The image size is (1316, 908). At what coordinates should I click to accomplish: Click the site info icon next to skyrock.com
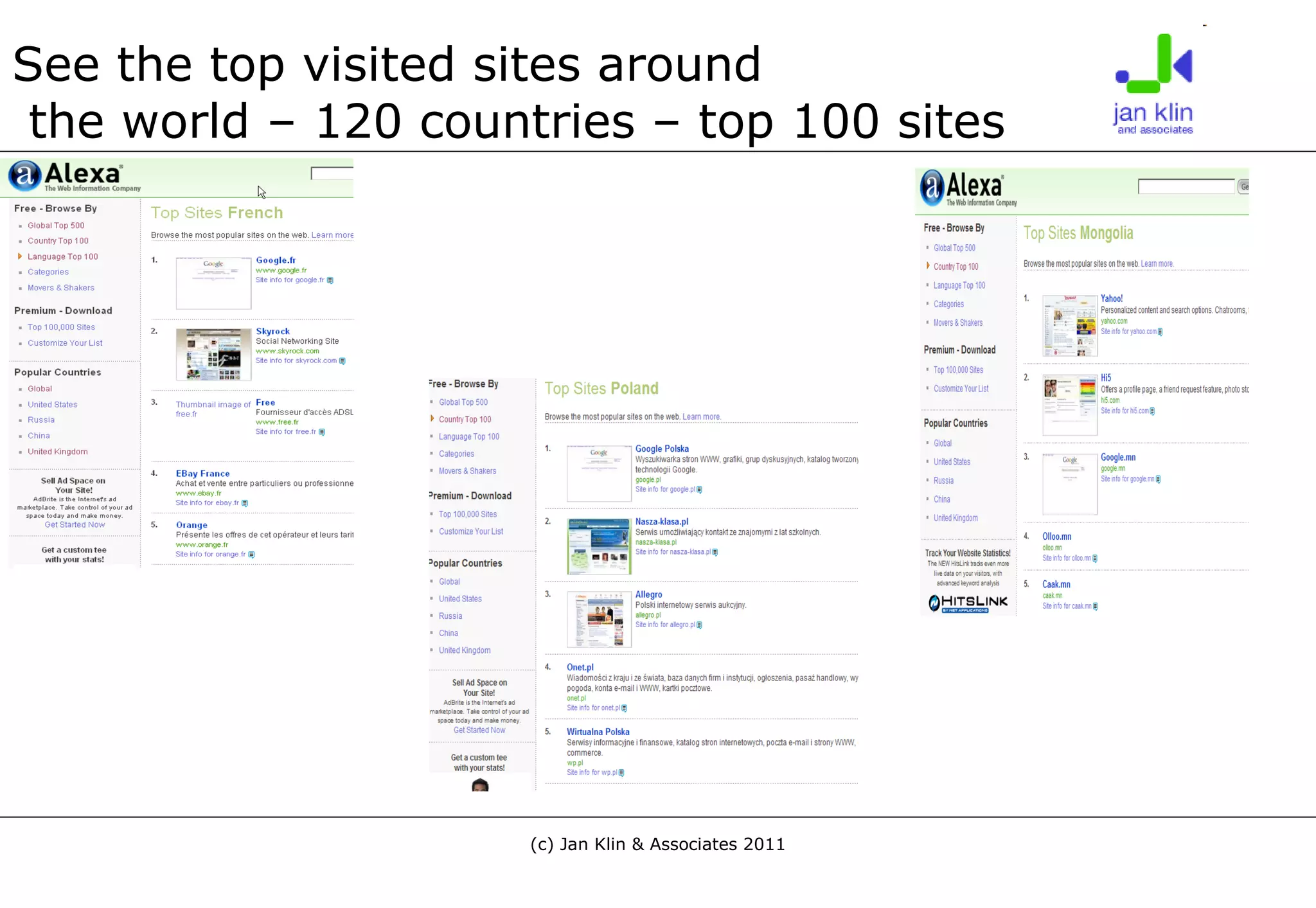point(342,361)
